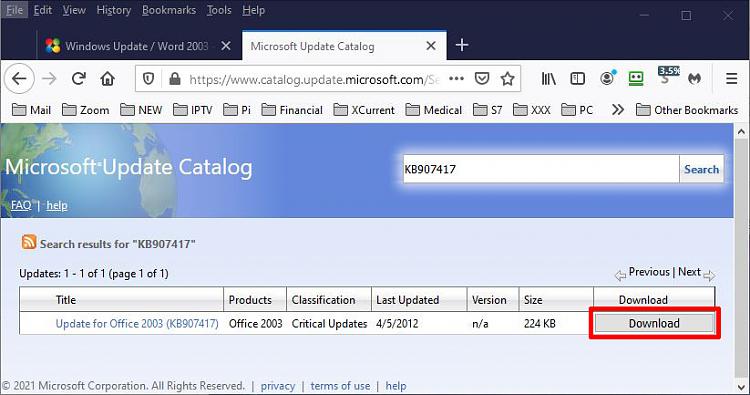
Task: Open the History menu
Action: (x=114, y=10)
